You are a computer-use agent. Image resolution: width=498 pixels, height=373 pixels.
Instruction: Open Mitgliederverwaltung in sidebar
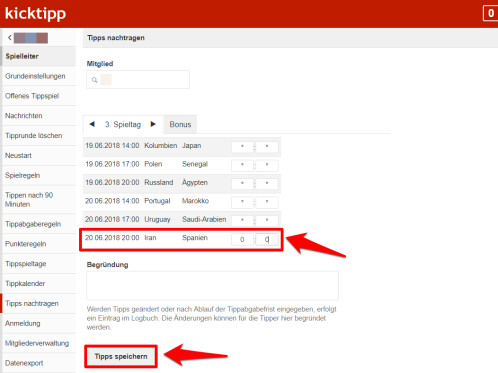[38, 343]
